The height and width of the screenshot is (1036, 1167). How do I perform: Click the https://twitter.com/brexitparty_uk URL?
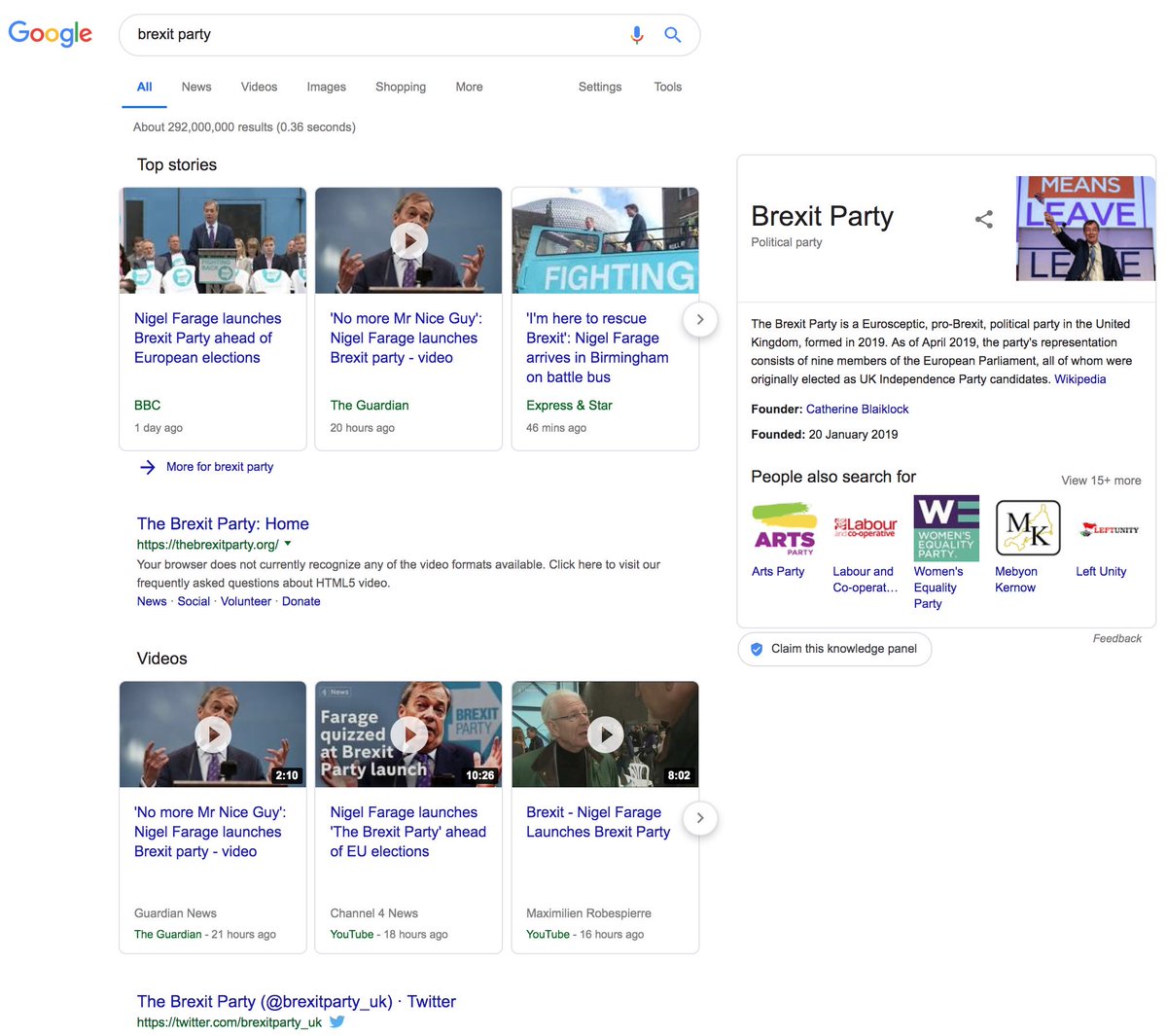click(230, 1022)
